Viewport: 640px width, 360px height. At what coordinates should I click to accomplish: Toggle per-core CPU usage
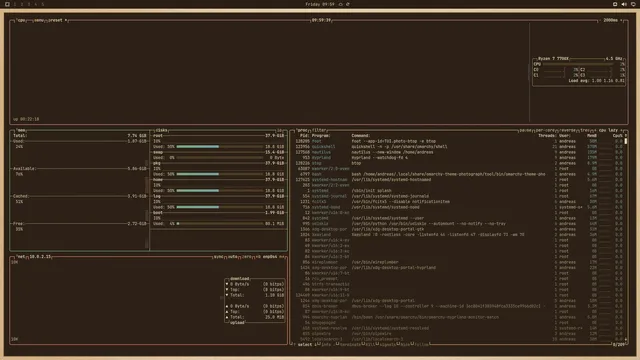545,130
